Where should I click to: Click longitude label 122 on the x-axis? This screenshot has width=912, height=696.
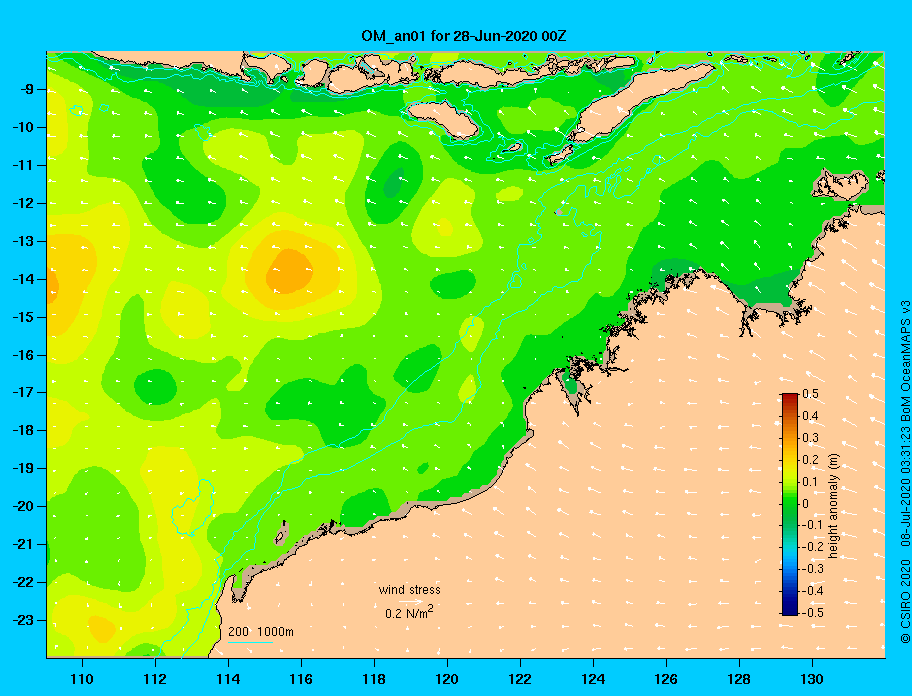(x=520, y=679)
